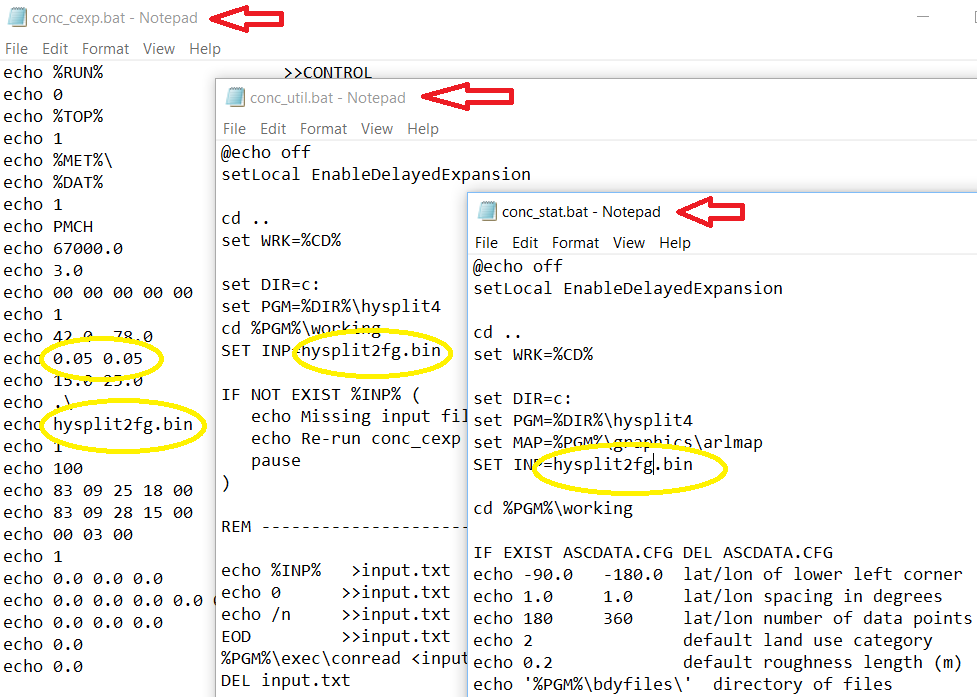The image size is (977, 697).
Task: Open Format menu in conc_stat.bat window
Action: [x=575, y=242]
